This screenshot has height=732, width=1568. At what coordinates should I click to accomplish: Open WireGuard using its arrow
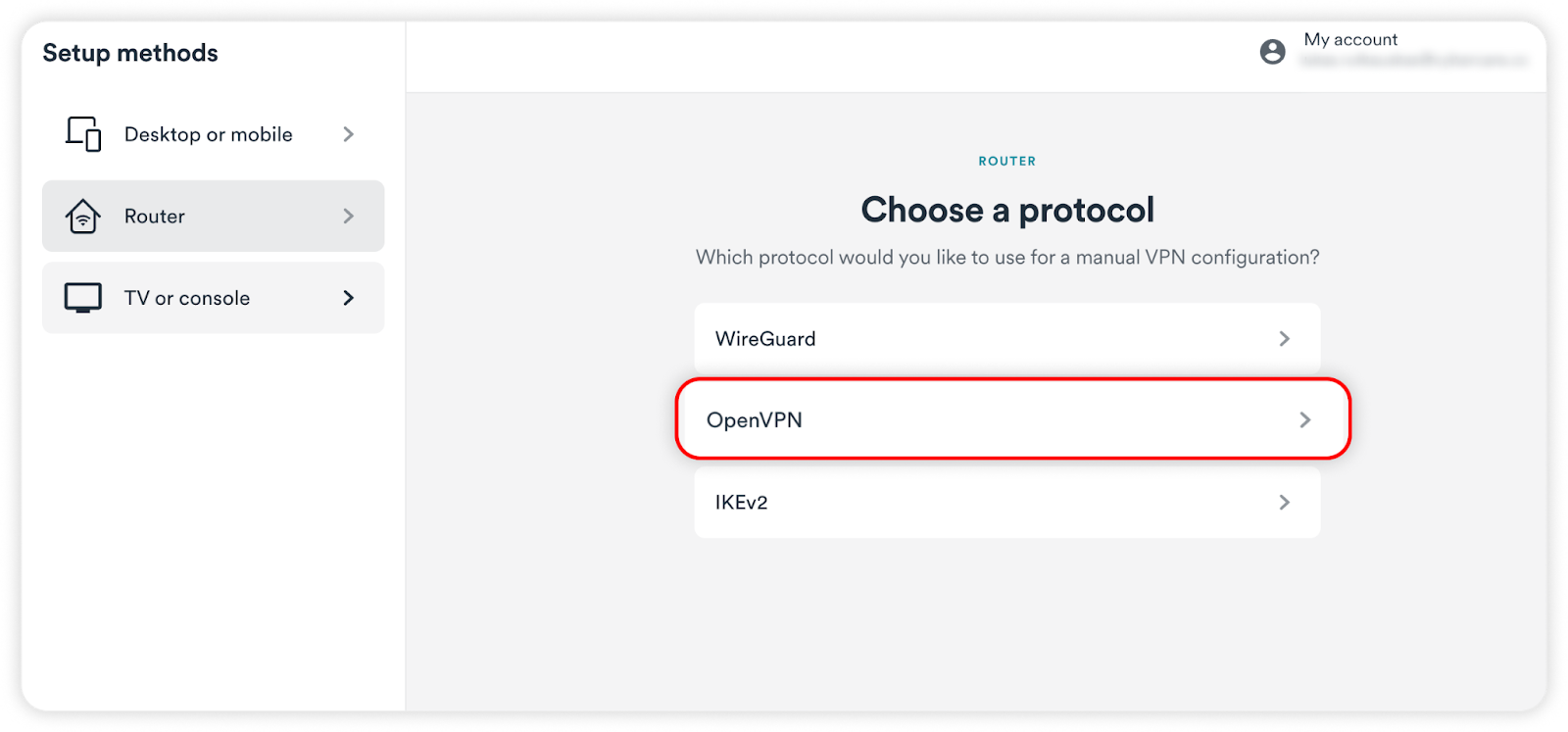(x=1285, y=339)
